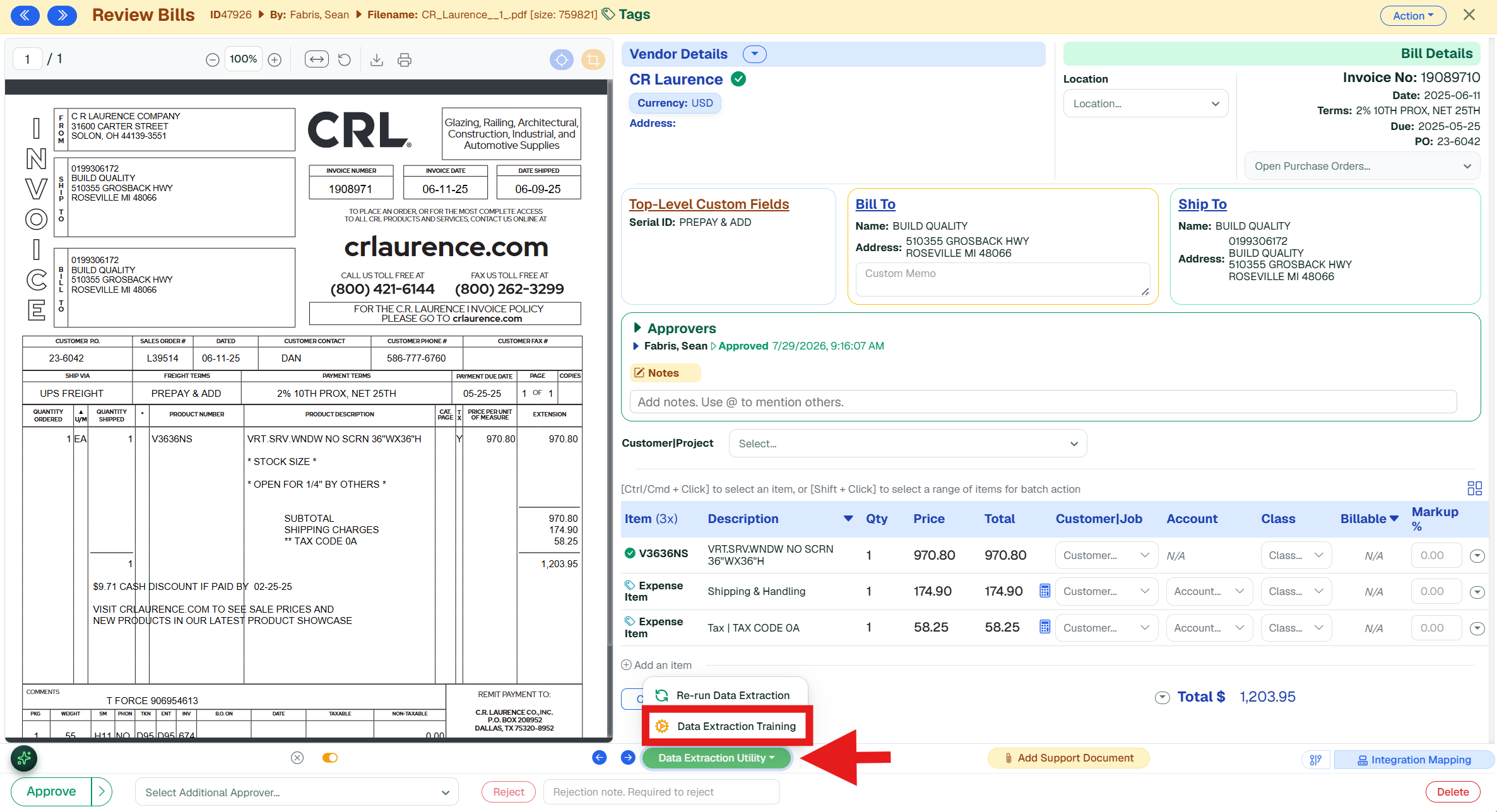This screenshot has width=1497, height=812.
Task: Click the Delete button
Action: [1453, 792]
